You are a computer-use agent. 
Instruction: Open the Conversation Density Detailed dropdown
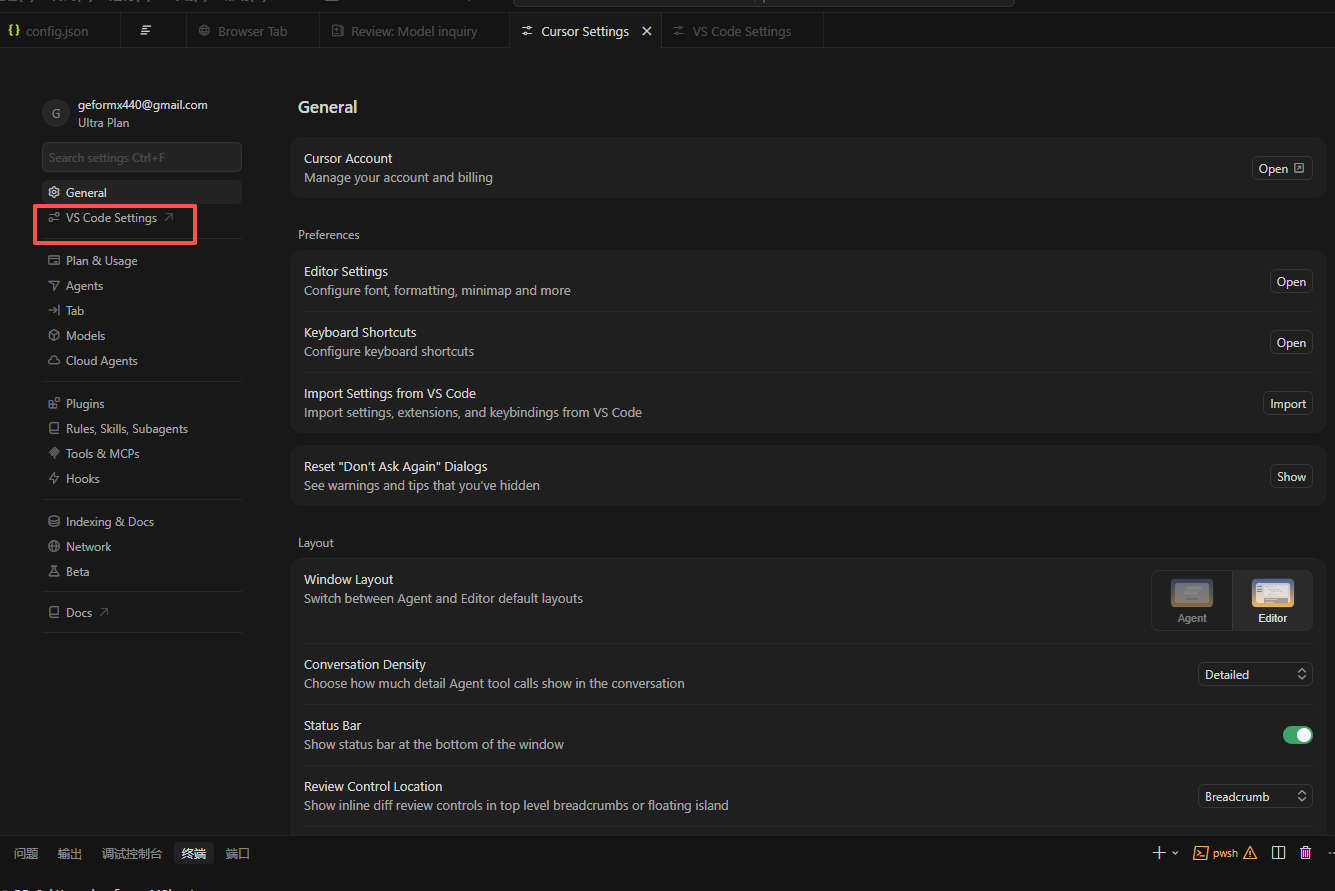click(x=1255, y=675)
